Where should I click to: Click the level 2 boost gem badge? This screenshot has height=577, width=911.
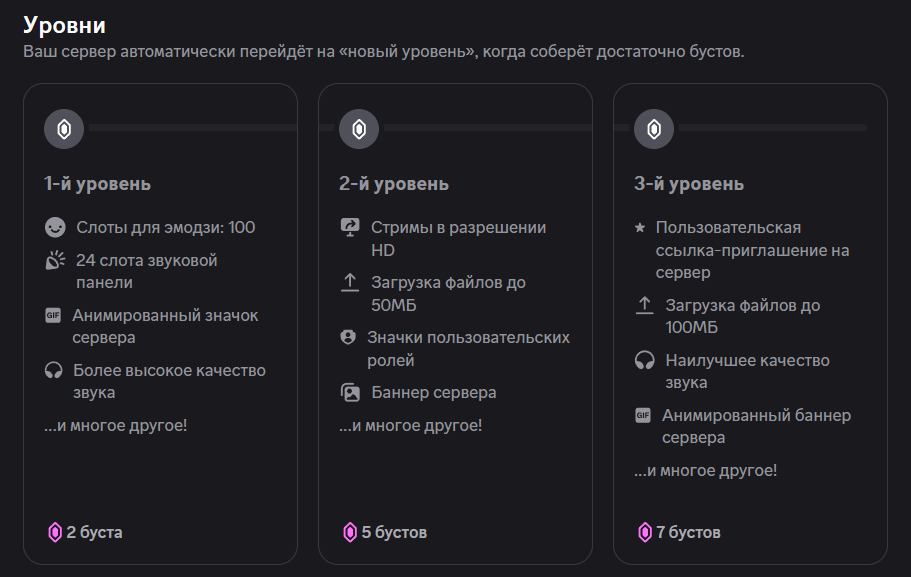tap(359, 128)
